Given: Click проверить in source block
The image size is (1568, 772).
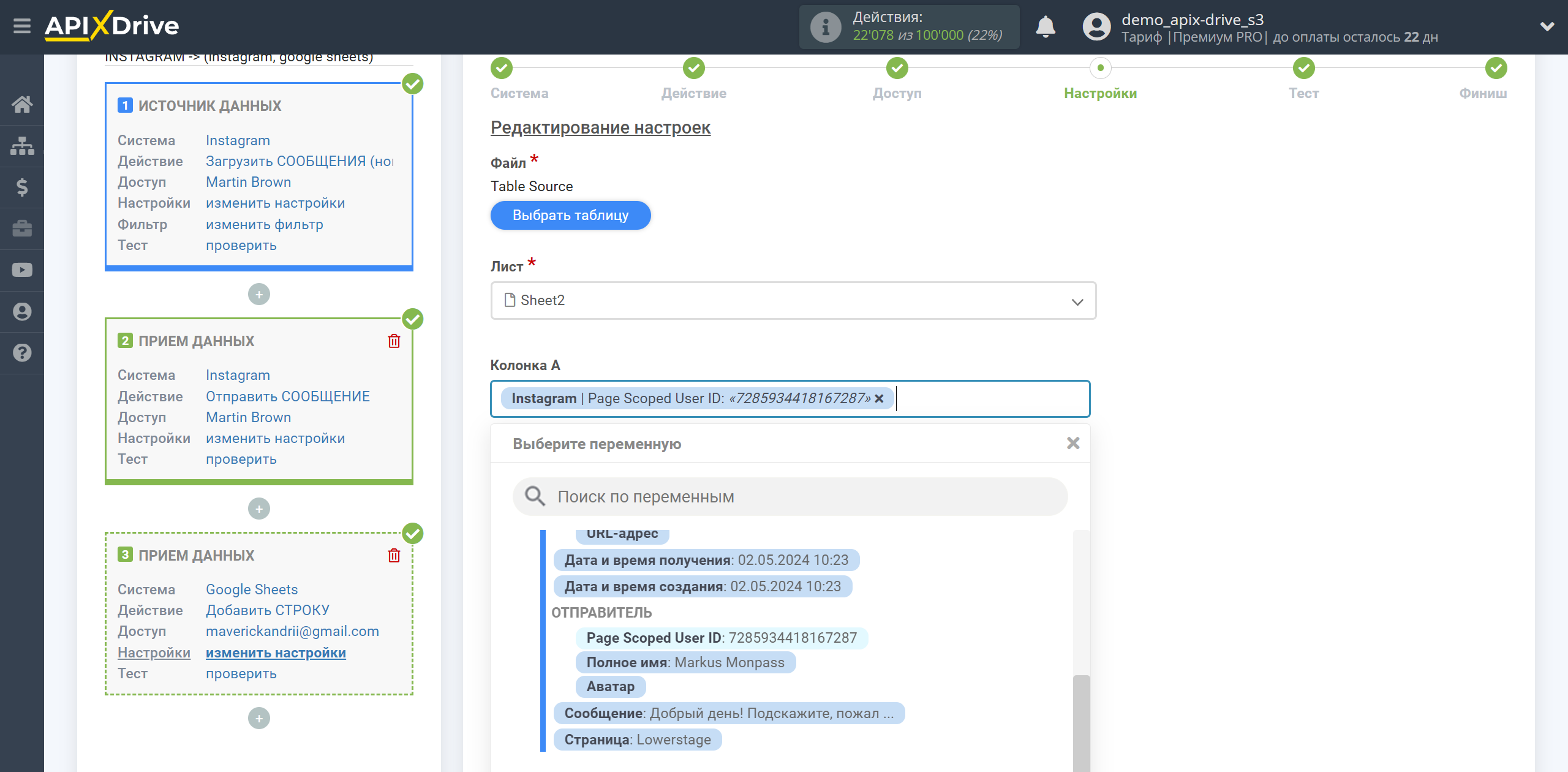Looking at the screenshot, I should click(241, 245).
